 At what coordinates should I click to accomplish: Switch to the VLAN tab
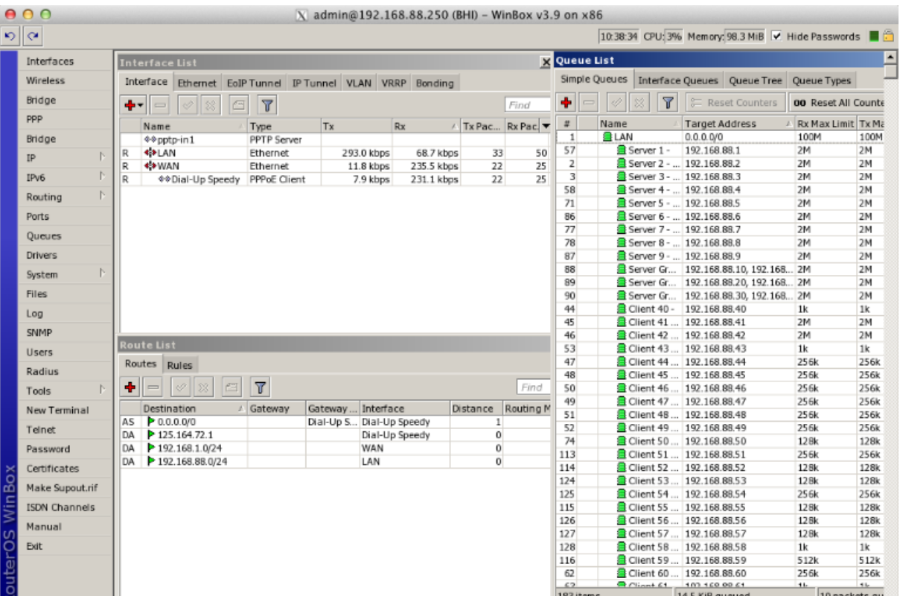pos(359,83)
